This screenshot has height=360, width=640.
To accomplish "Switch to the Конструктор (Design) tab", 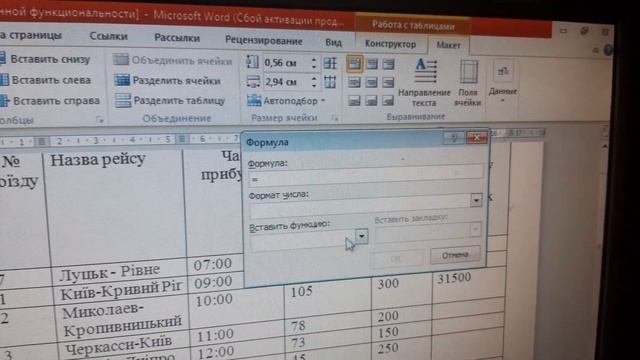I will coord(390,44).
